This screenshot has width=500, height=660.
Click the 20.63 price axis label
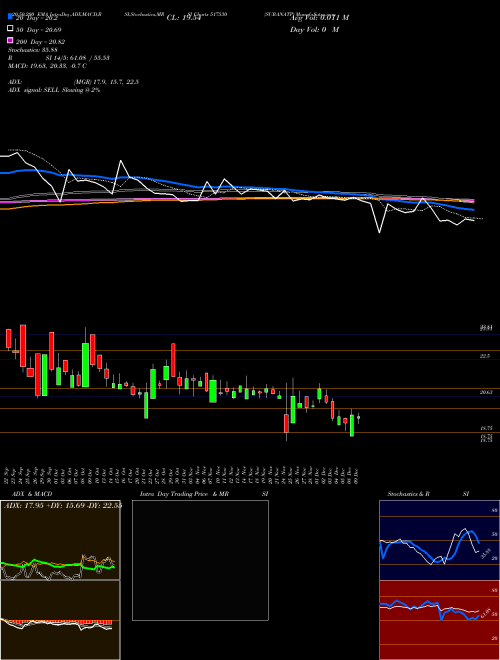(486, 392)
